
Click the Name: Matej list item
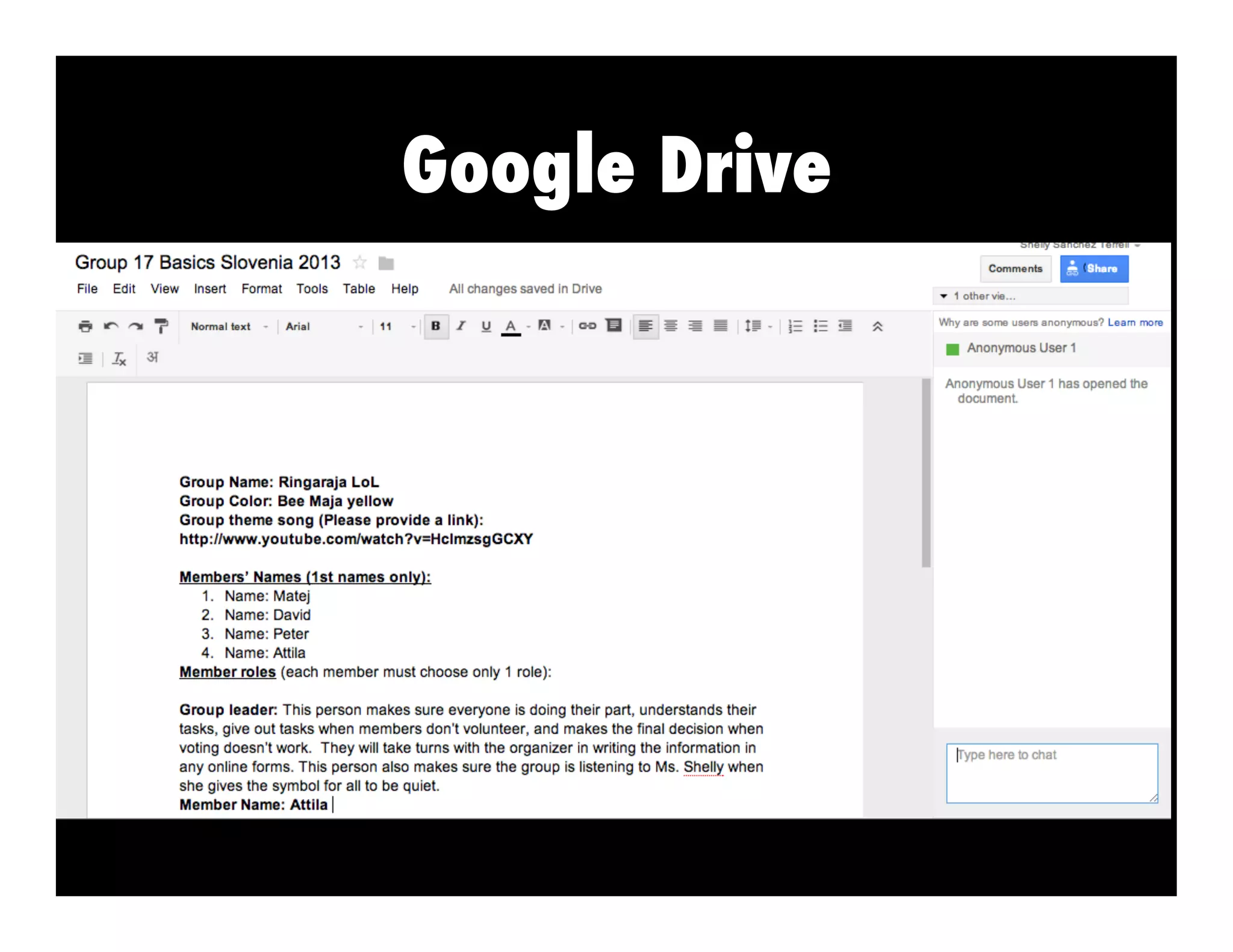click(x=267, y=596)
